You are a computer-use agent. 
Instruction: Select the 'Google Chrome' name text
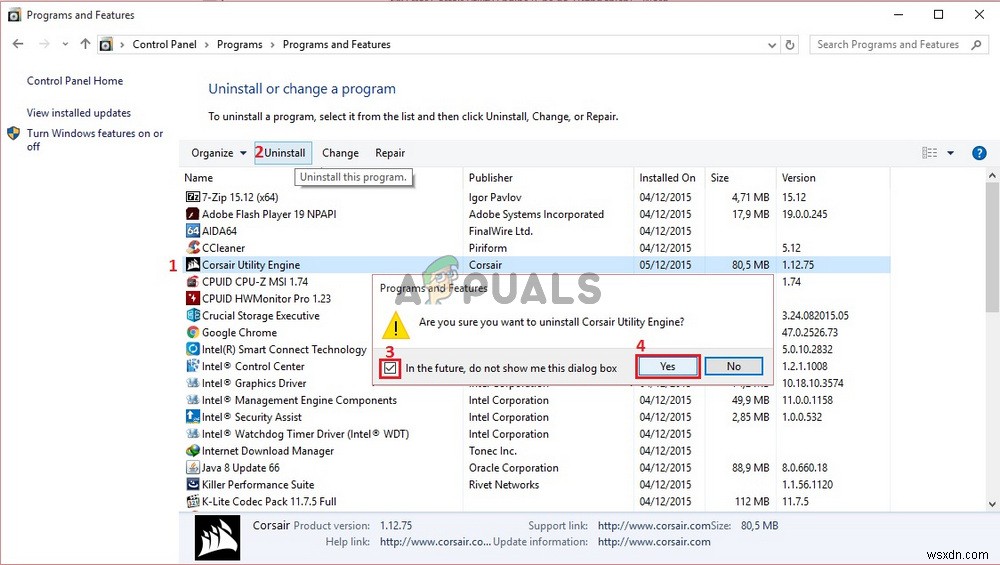[239, 332]
